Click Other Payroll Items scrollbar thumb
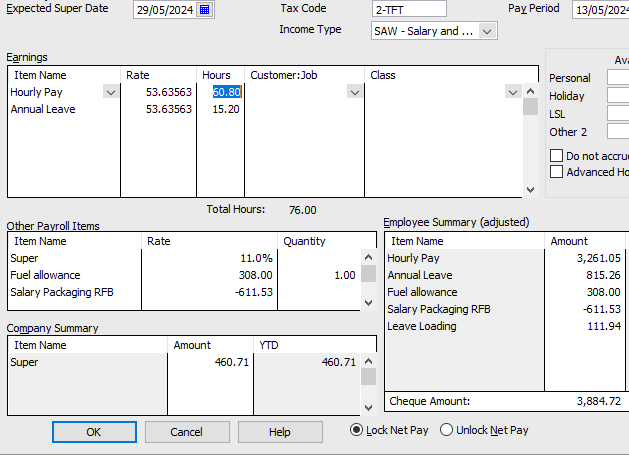The width and height of the screenshot is (629, 455). (x=368, y=274)
